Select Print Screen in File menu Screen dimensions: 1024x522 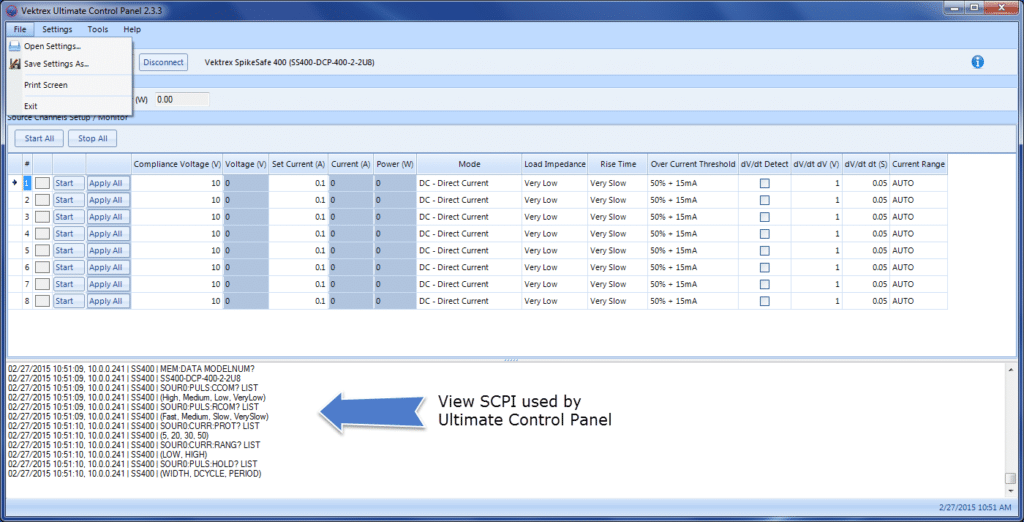pyautogui.click(x=69, y=85)
